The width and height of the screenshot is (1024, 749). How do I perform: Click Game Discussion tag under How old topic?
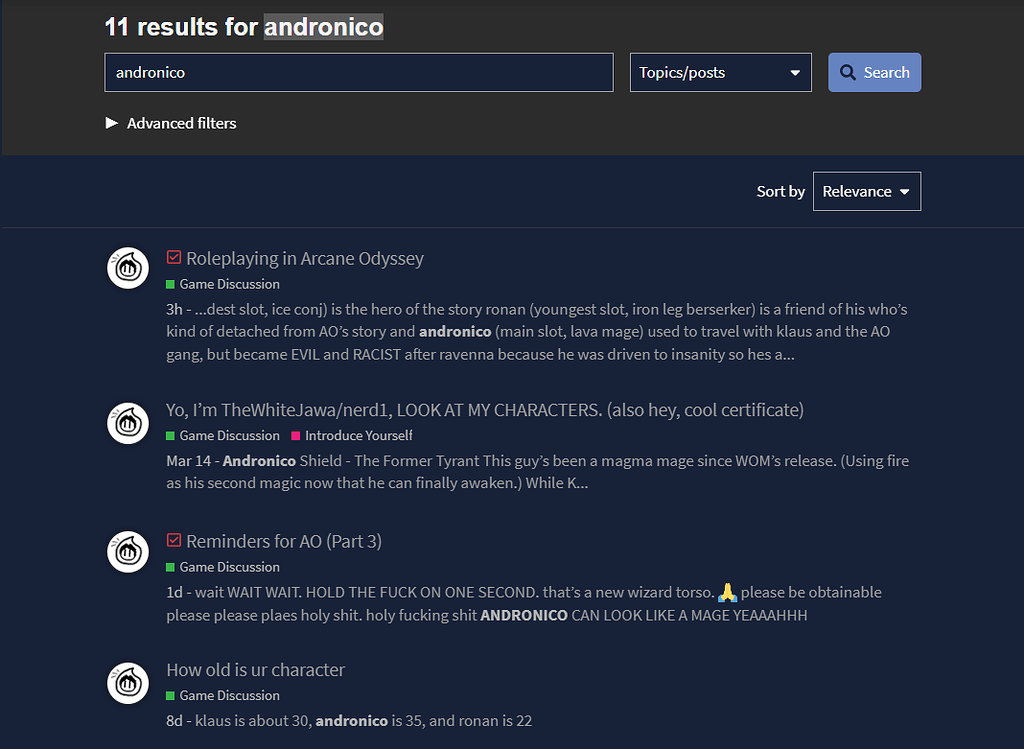pos(229,695)
